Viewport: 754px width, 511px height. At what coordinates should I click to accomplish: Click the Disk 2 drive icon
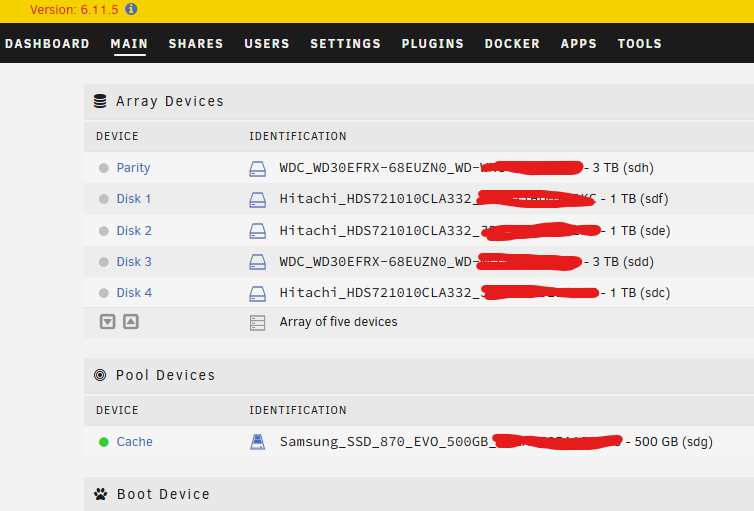click(257, 231)
